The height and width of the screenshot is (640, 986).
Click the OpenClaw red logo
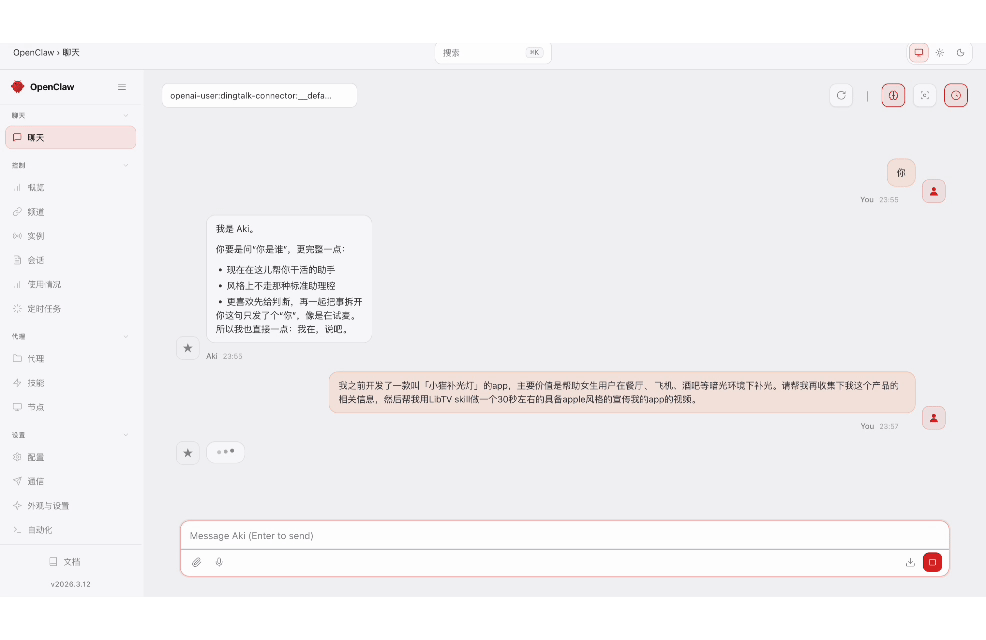tap(18, 87)
